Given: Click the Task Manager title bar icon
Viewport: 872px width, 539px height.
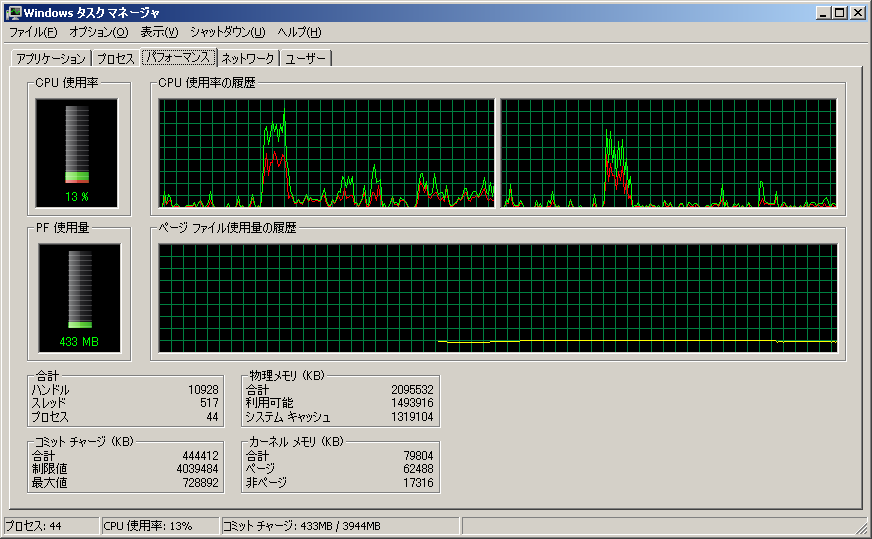Looking at the screenshot, I should point(12,13).
